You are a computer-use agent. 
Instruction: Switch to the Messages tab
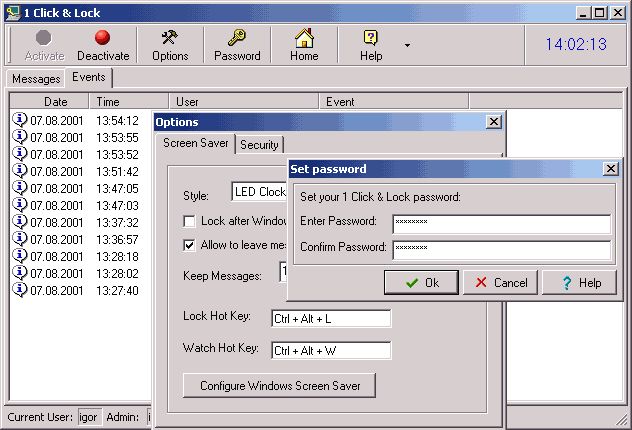pyautogui.click(x=36, y=79)
